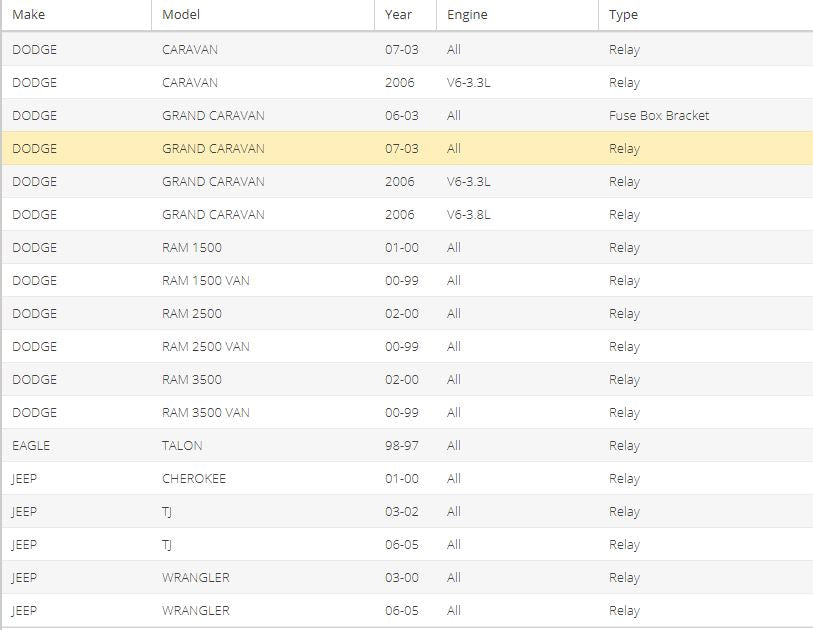Select the Jeep Wrangler 03-00 row
The height and width of the screenshot is (630, 813).
point(408,577)
